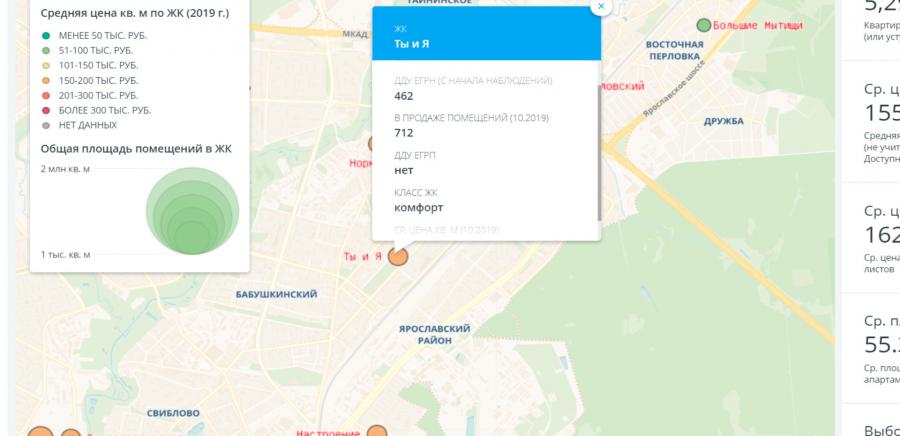The height and width of the screenshot is (436, 900).
Task: Click the Ты и Я orange map marker
Action: 398,256
